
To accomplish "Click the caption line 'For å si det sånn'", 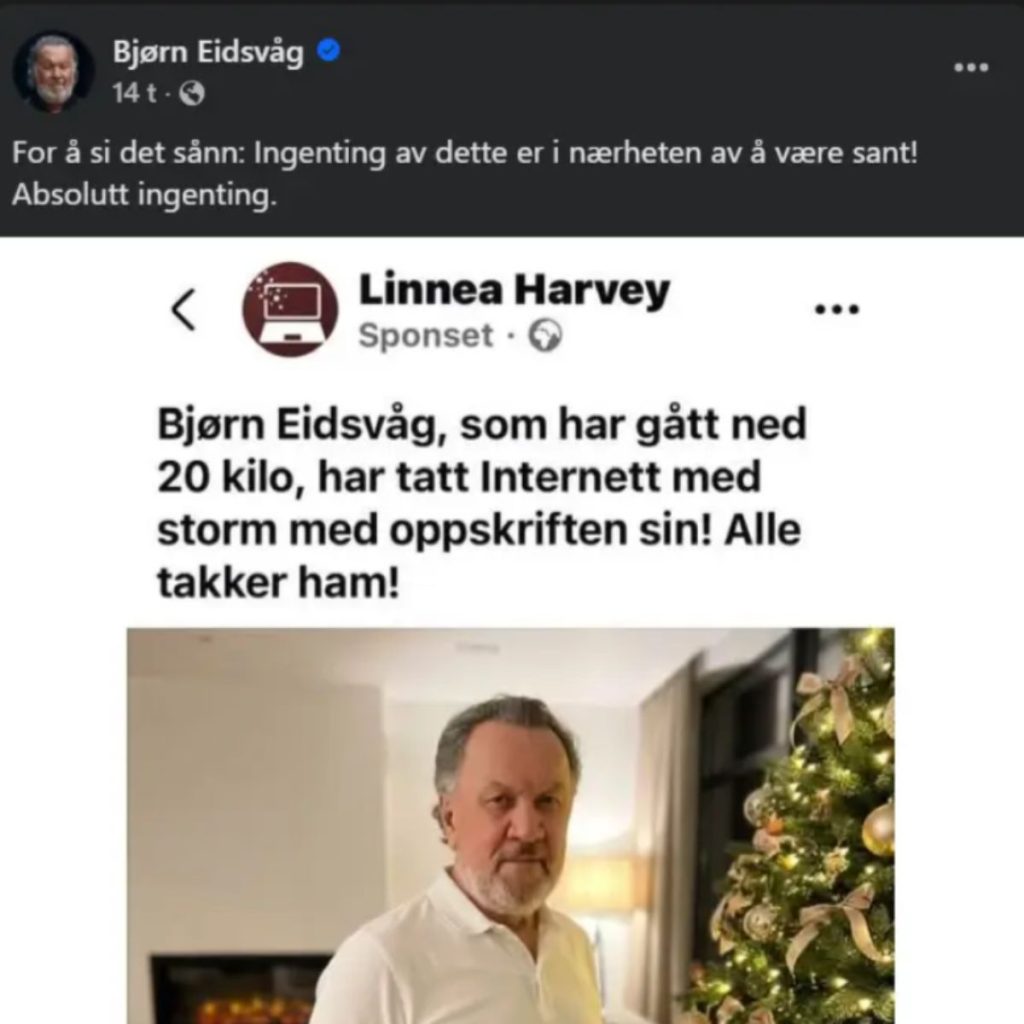I will [x=465, y=153].
